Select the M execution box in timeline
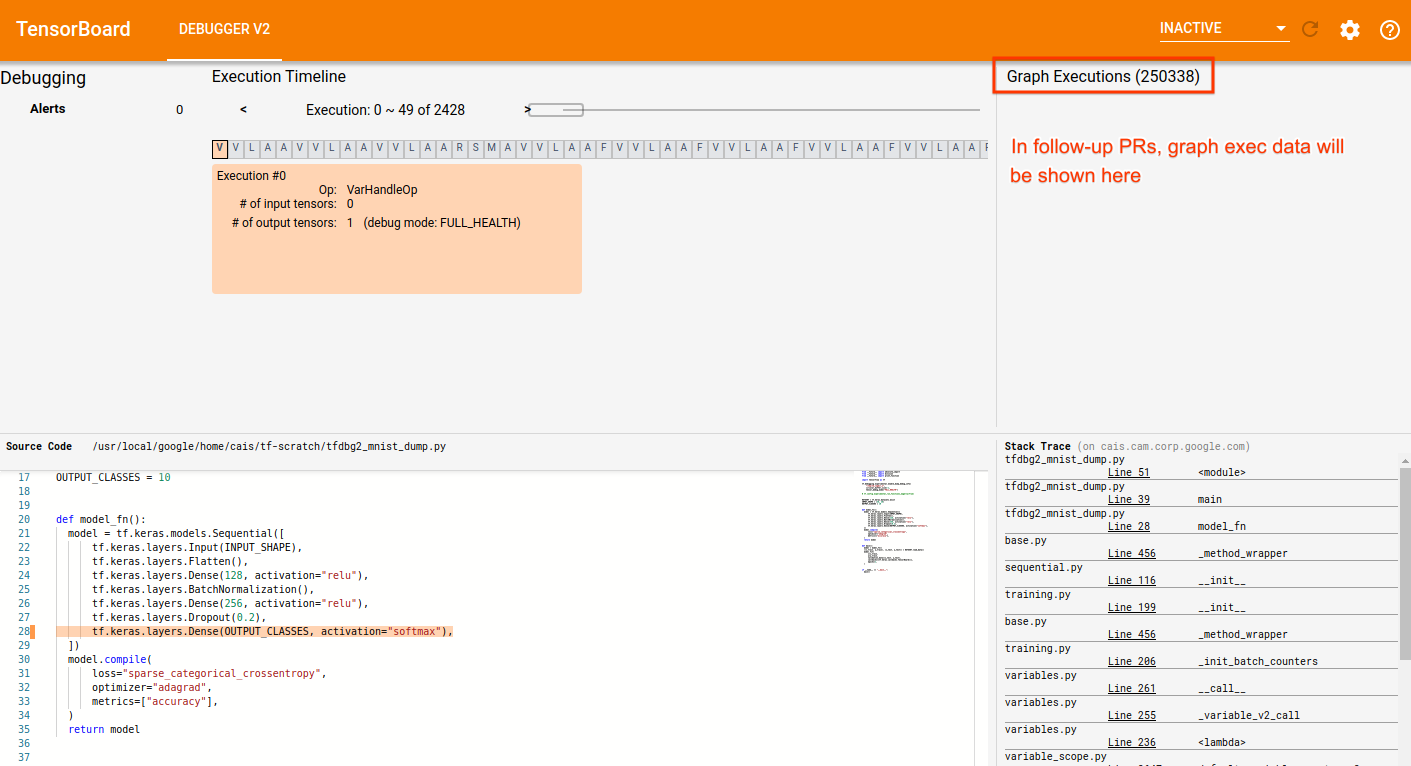Viewport: 1411px width, 766px height. tap(492, 149)
